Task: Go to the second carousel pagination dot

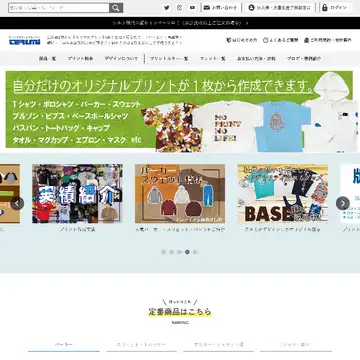Action: (171, 252)
